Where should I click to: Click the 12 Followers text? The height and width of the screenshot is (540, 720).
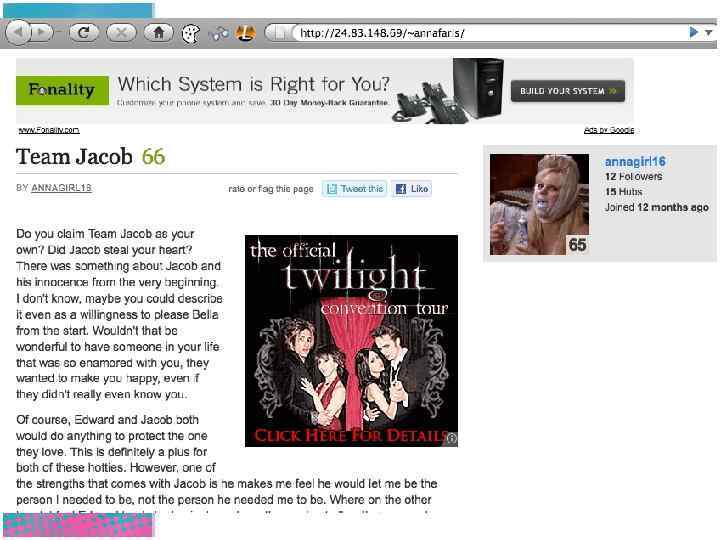(634, 176)
